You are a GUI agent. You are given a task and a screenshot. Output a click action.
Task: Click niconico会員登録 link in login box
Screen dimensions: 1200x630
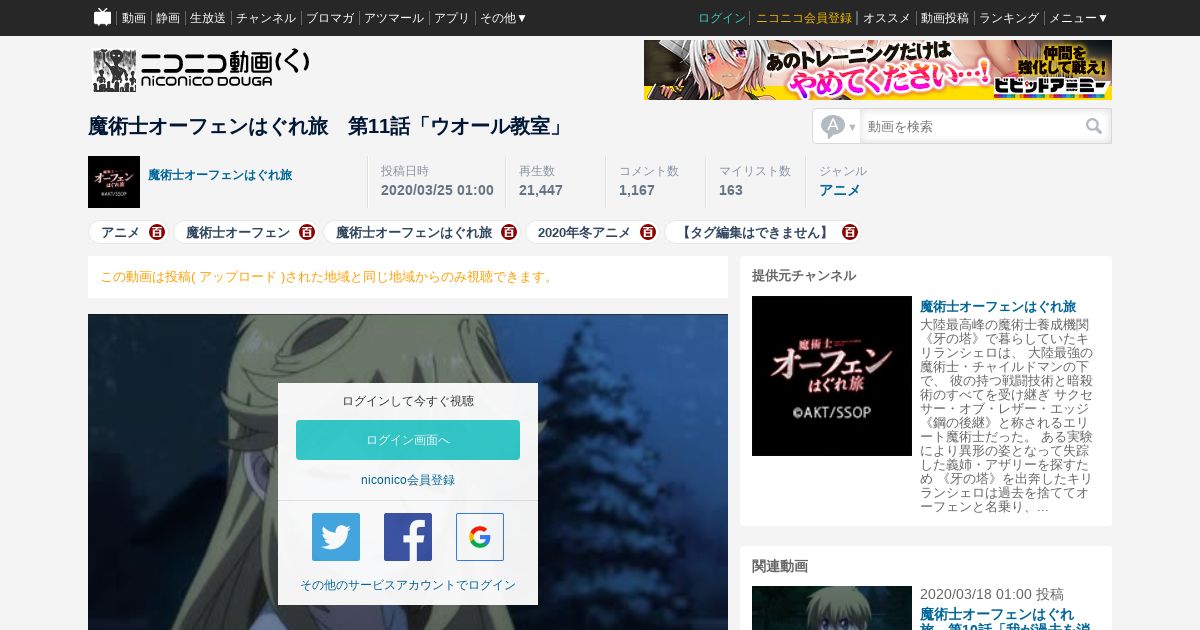point(408,480)
